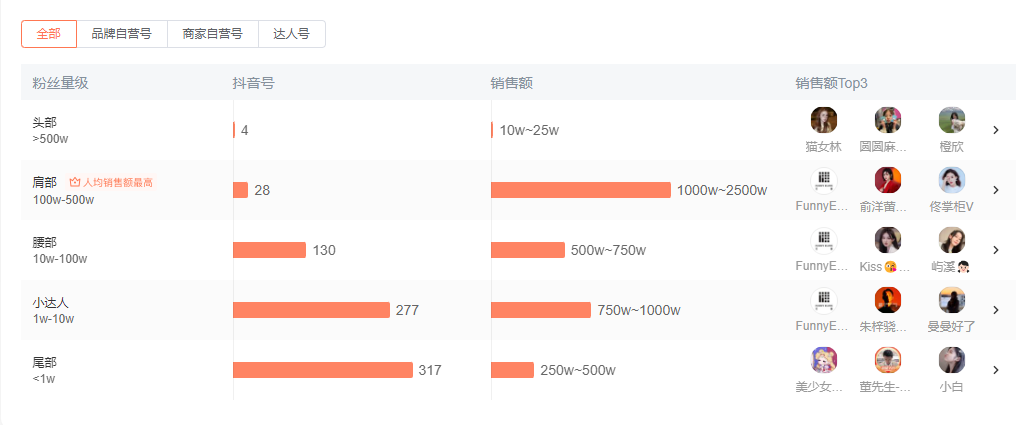The image size is (1026, 425).
Task: Open the 俞洋苗 red avatar
Action: (888, 180)
